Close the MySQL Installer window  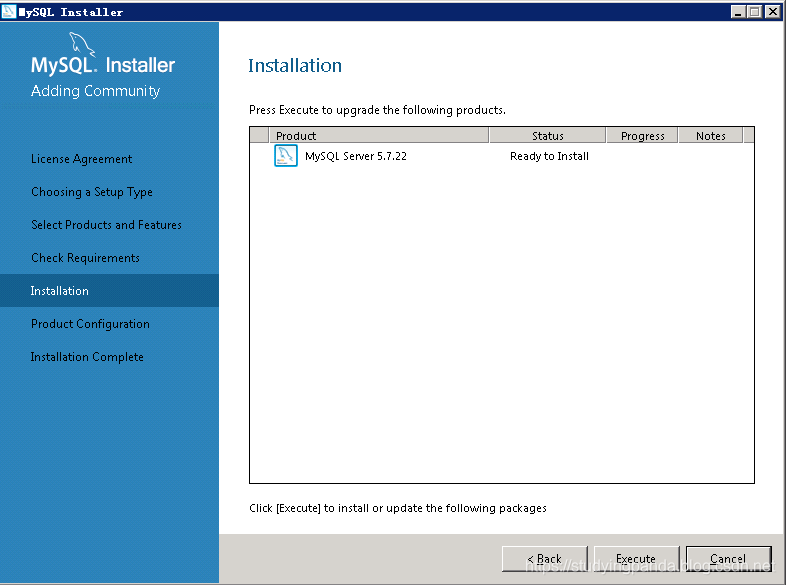point(772,12)
